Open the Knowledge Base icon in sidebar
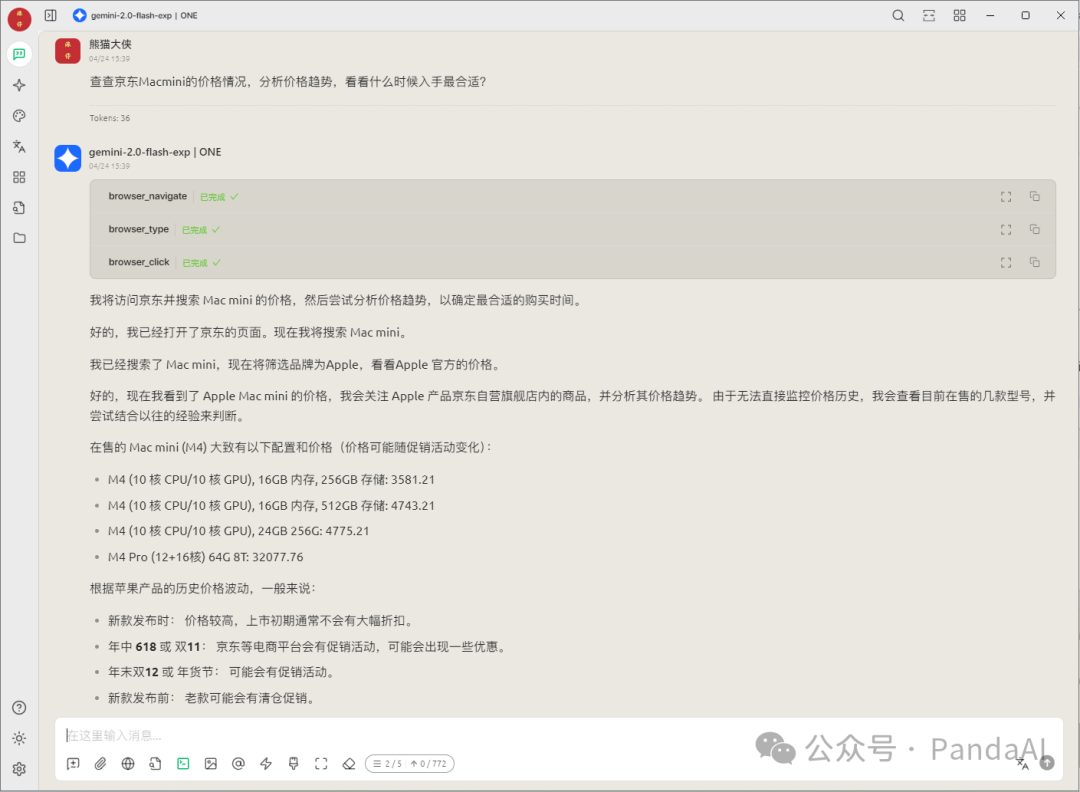The height and width of the screenshot is (792, 1080). (x=19, y=207)
